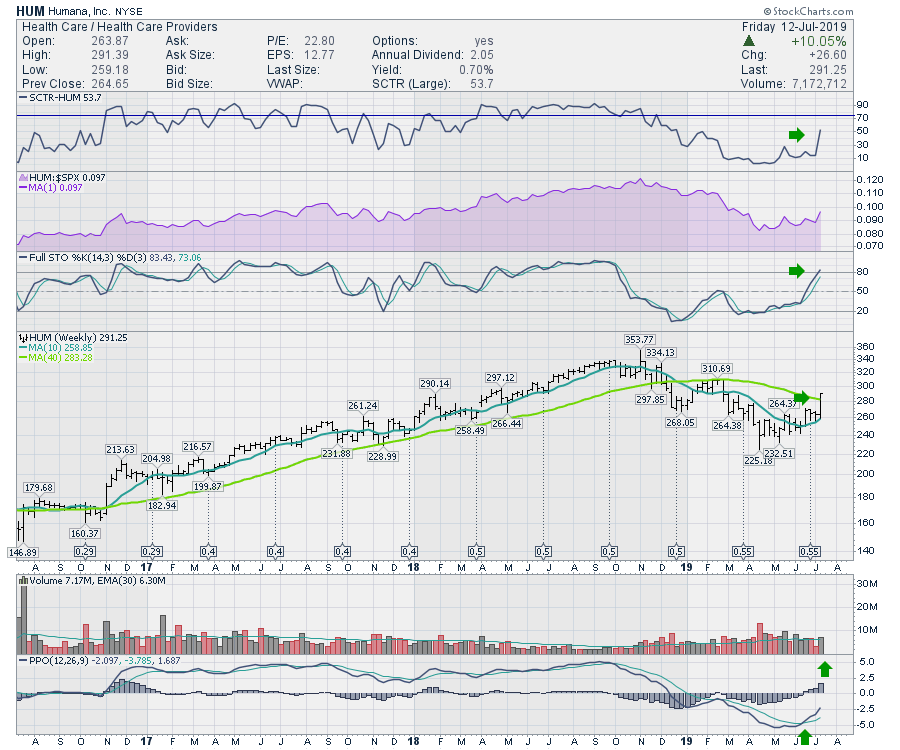Screen dimensions: 900x750
Task: Click the 266.44 price label
Action: tap(507, 423)
